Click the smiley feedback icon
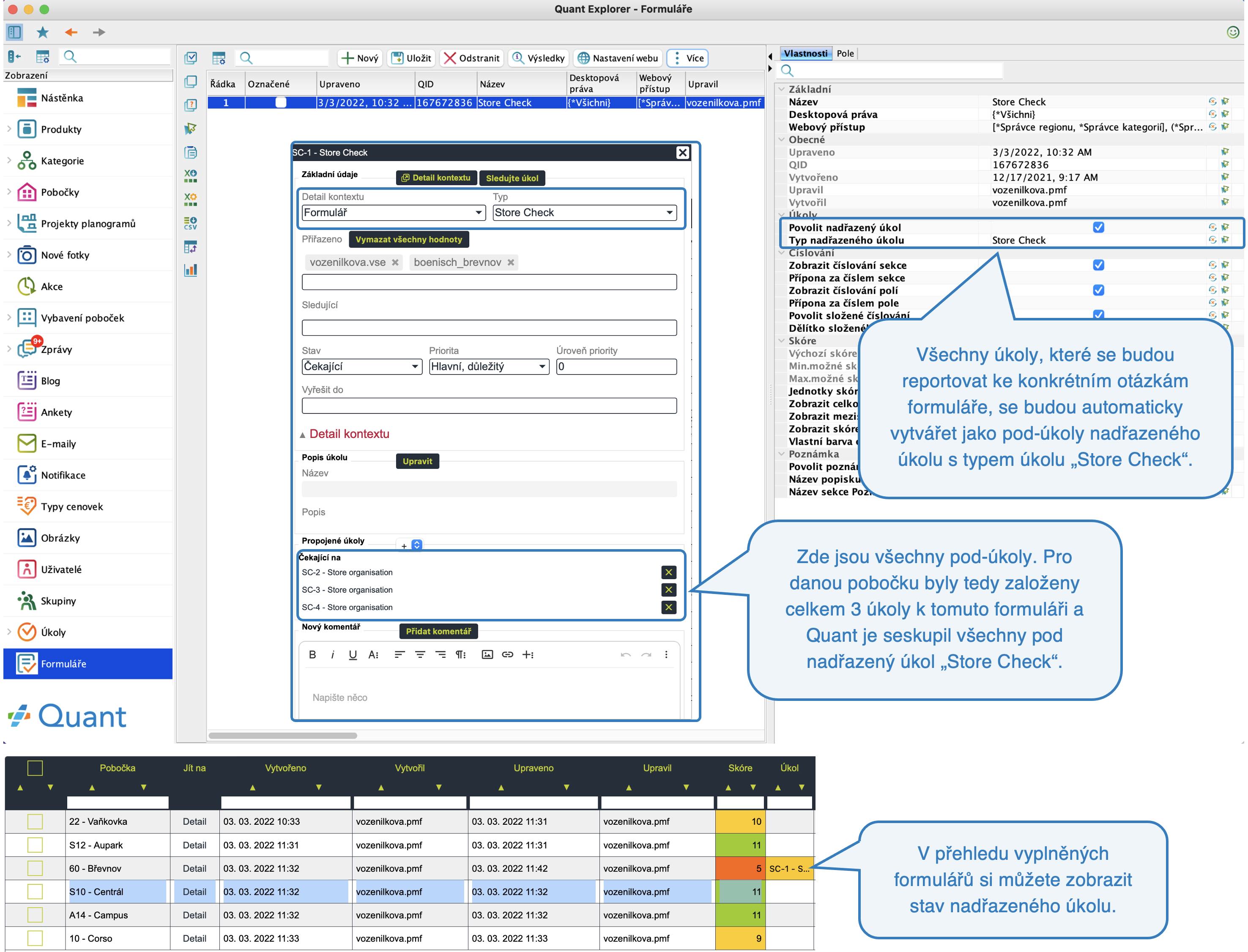Viewport: 1248px width, 952px height. (1233, 32)
